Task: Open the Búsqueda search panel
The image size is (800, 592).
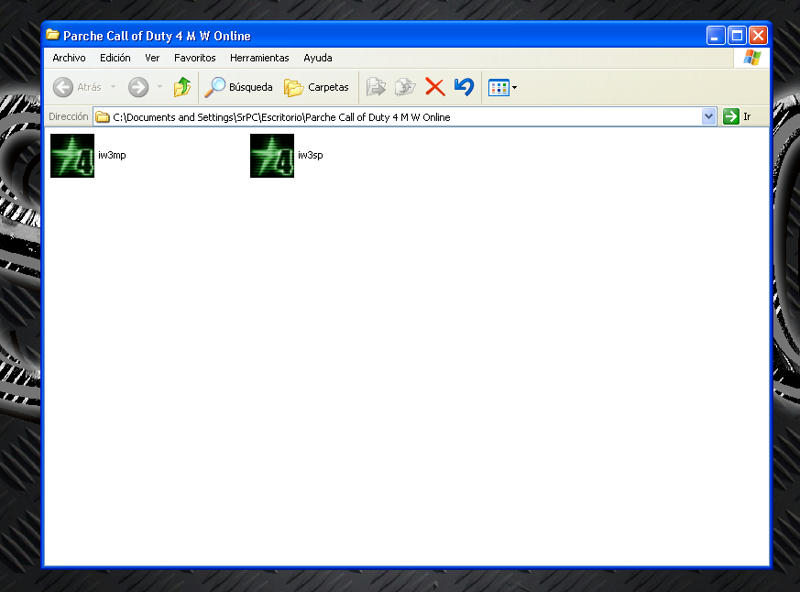Action: click(239, 87)
